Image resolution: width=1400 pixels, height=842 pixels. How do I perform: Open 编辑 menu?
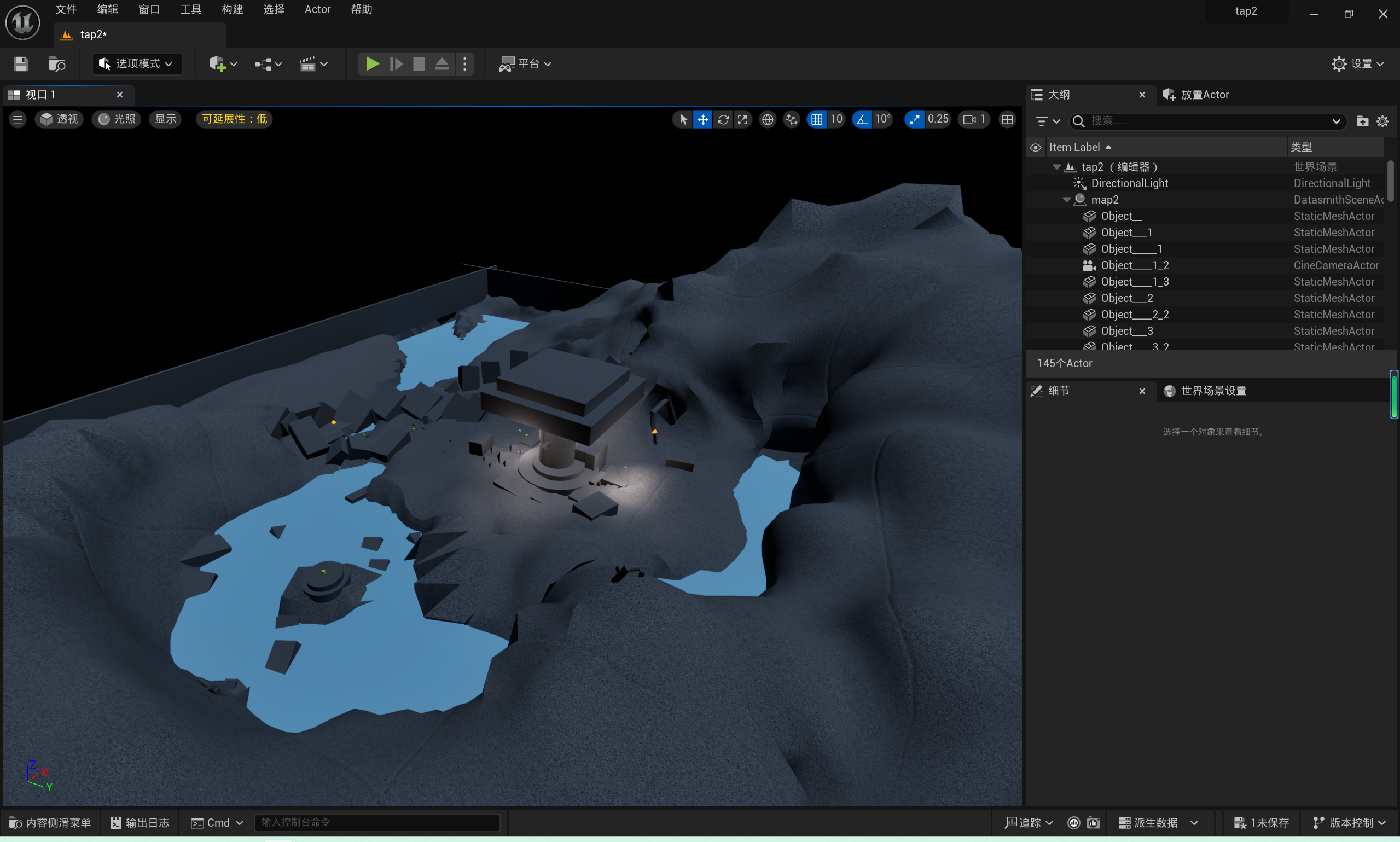pos(107,10)
